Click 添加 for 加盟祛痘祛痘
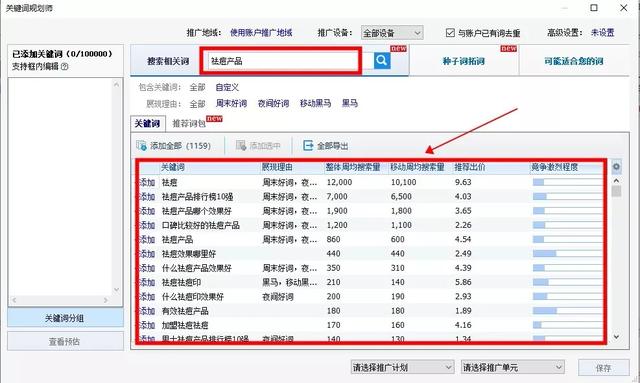Viewport: 640px width, 383px height. [147, 325]
